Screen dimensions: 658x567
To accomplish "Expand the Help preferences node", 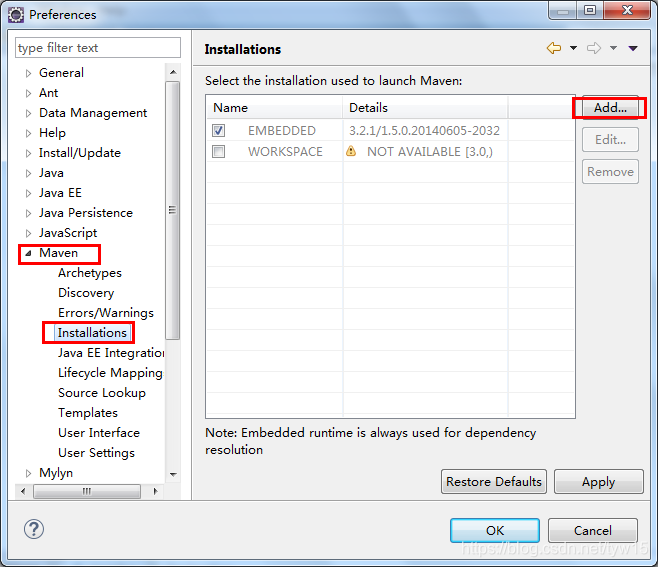I will 28,133.
